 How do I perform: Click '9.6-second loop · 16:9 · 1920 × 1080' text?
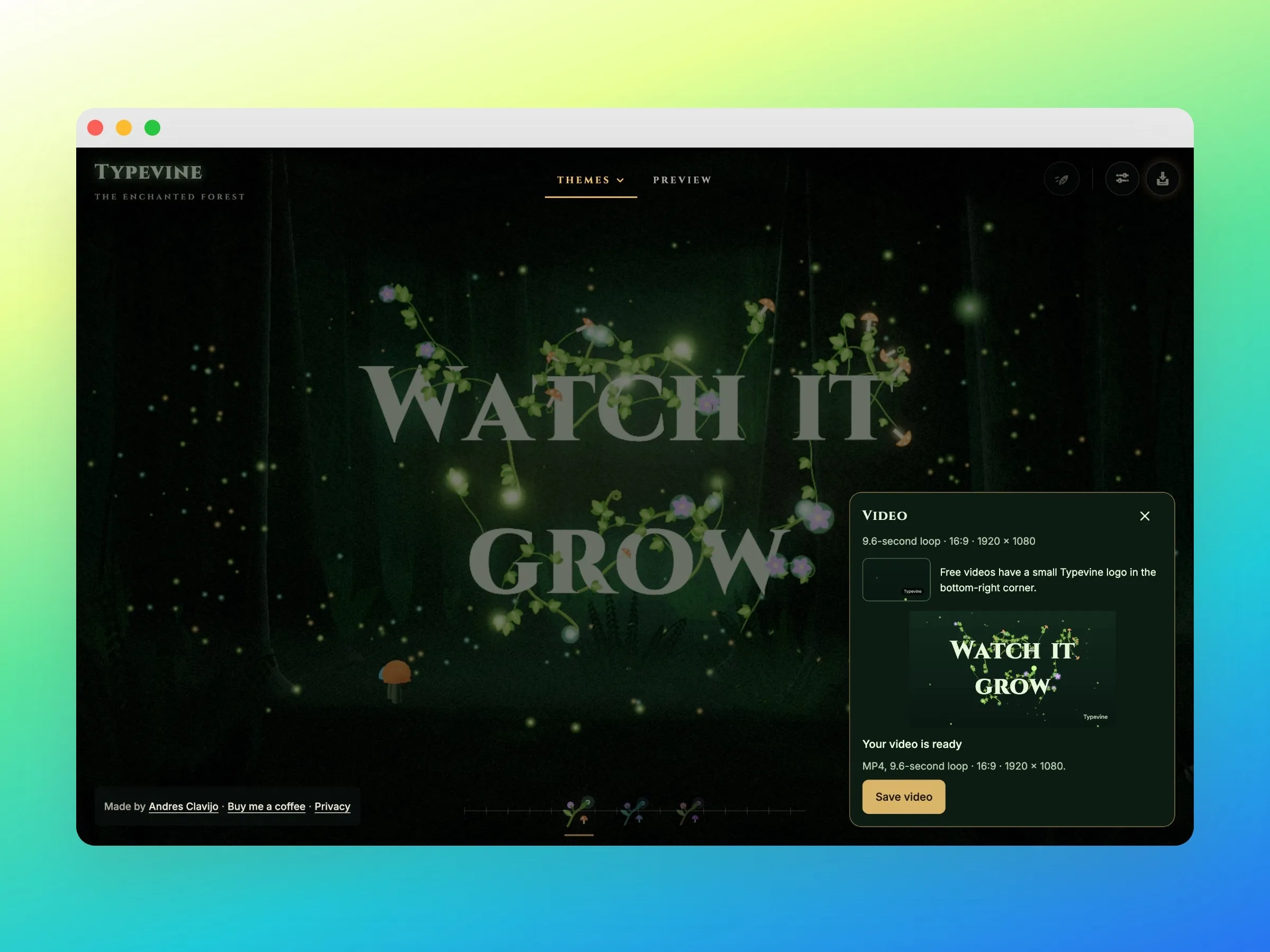point(948,541)
